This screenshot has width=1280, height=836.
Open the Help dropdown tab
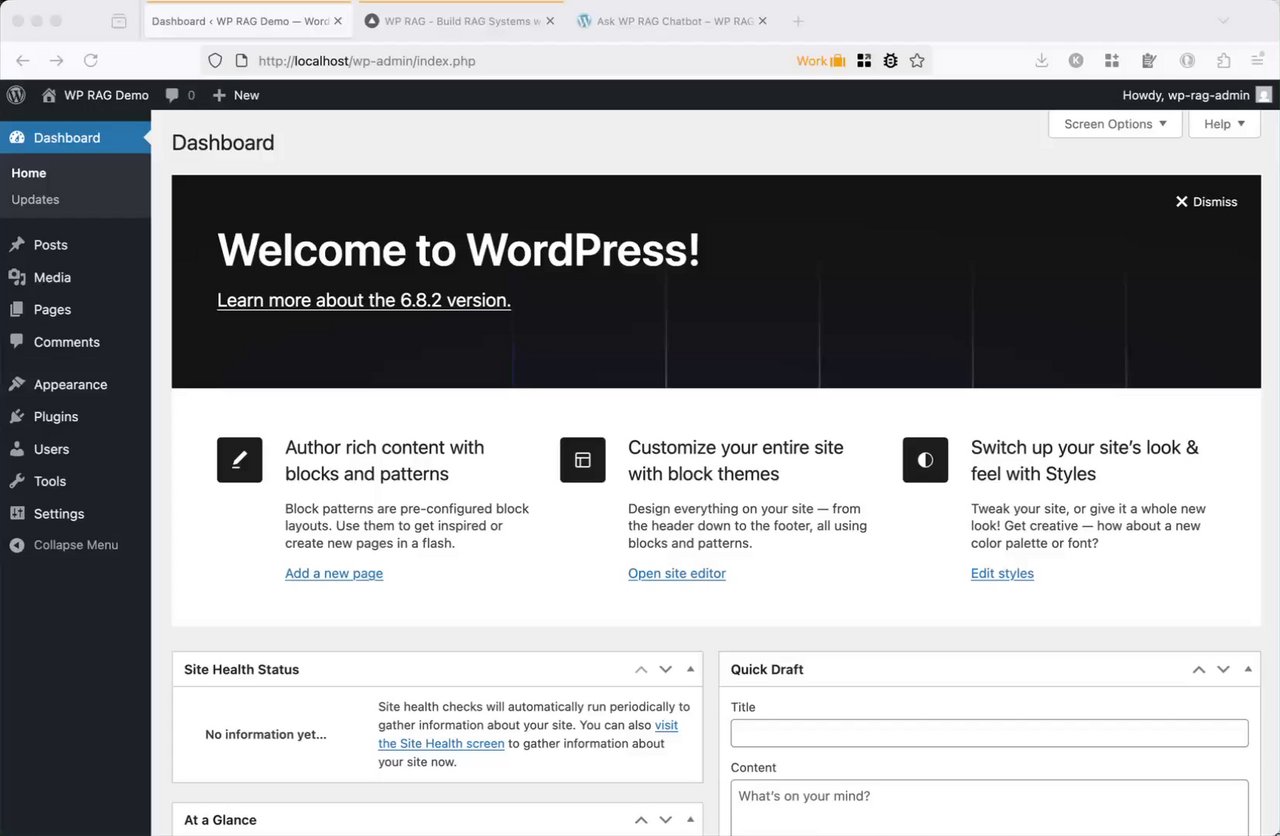(1224, 124)
